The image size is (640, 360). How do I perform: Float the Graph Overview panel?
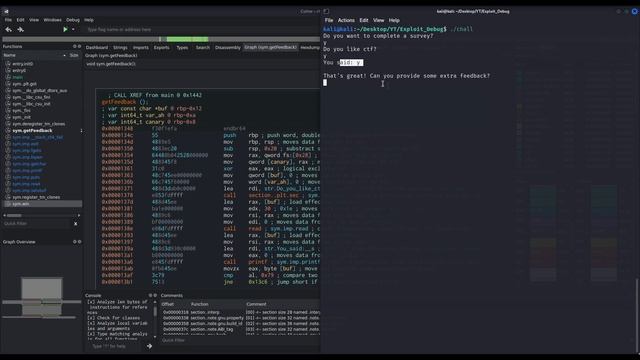(74, 242)
